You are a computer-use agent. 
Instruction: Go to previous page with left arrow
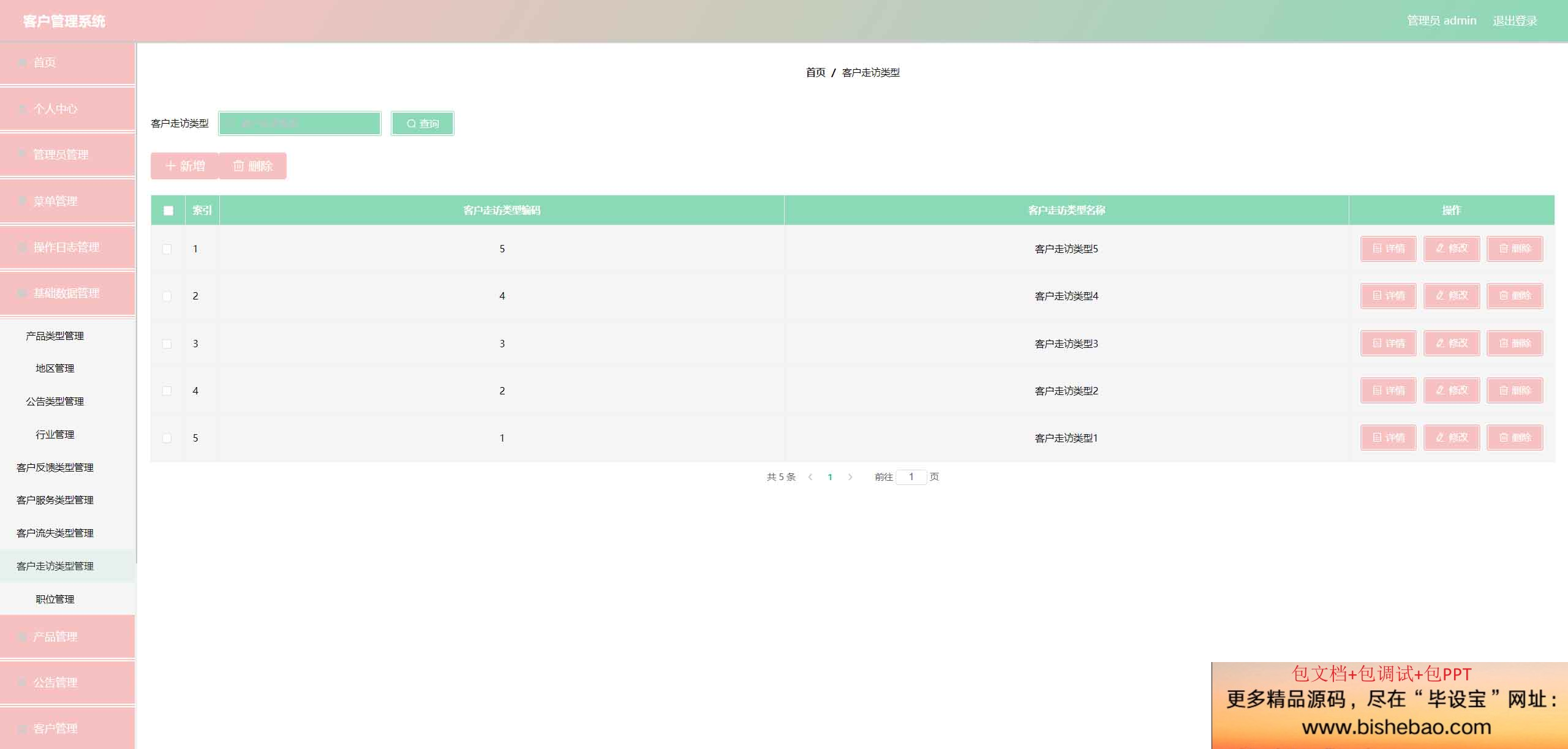(810, 477)
